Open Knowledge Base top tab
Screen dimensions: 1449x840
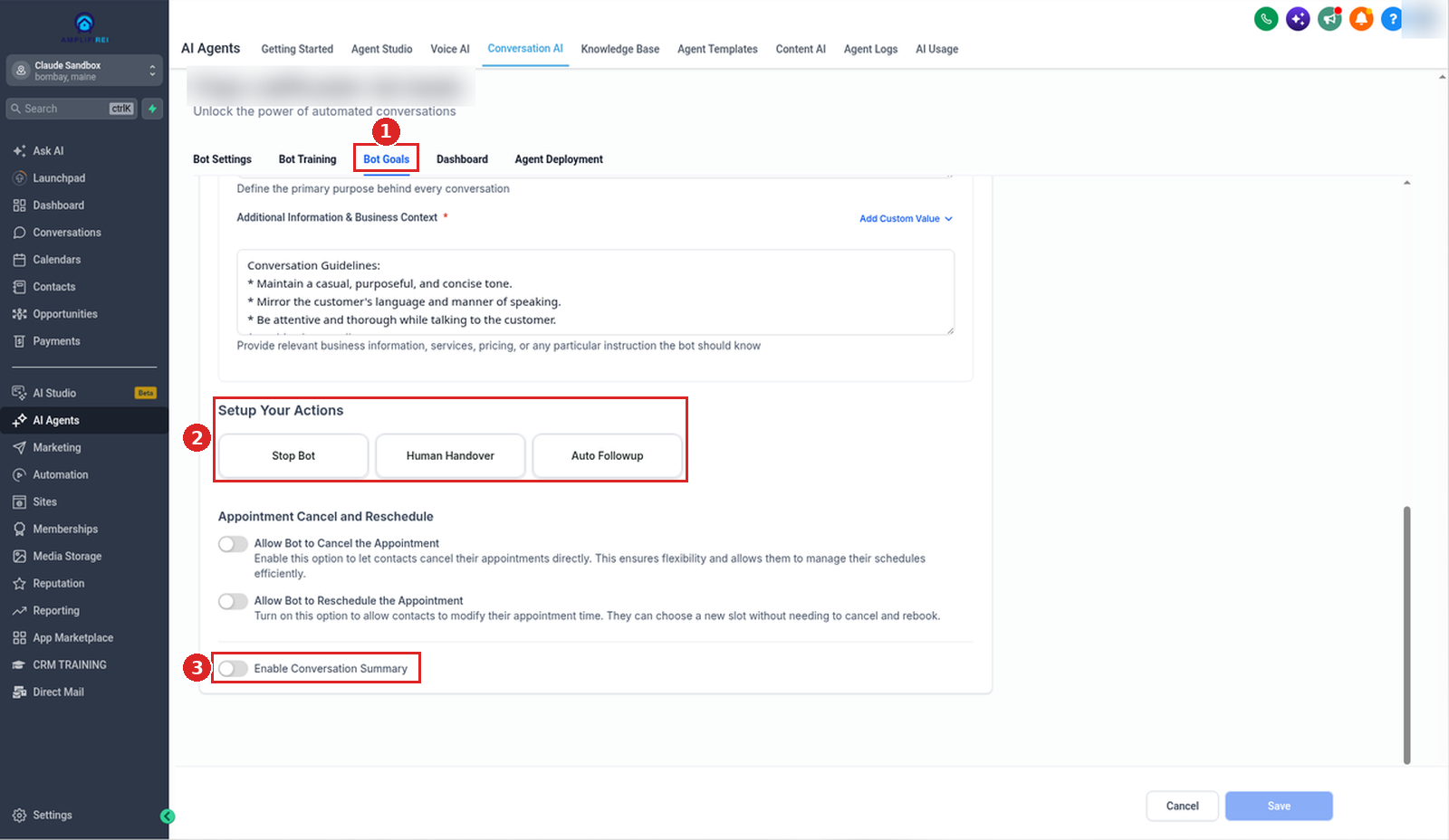(x=620, y=49)
